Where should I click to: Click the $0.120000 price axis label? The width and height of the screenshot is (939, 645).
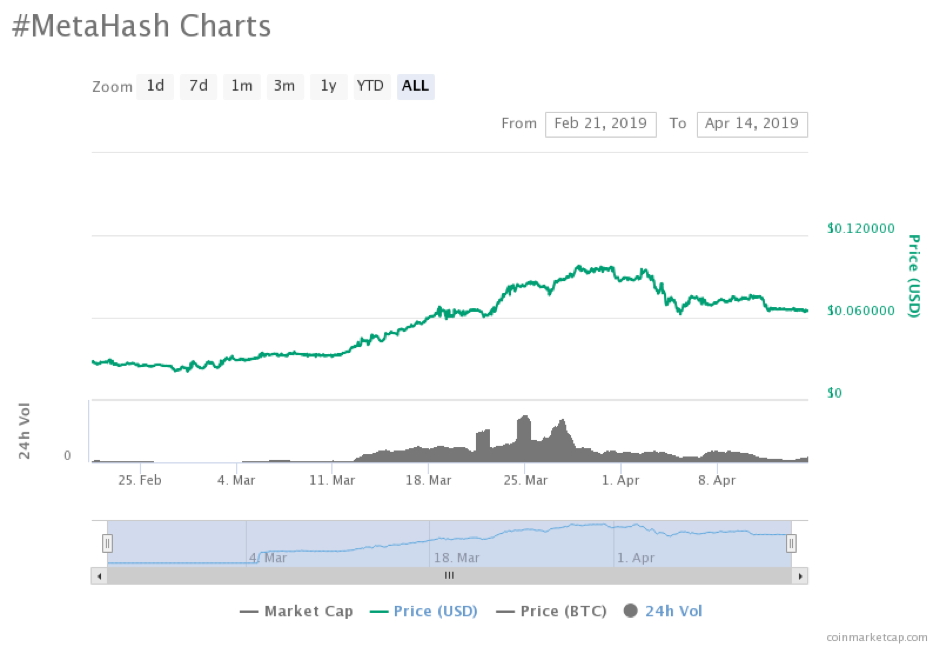pyautogui.click(x=861, y=228)
